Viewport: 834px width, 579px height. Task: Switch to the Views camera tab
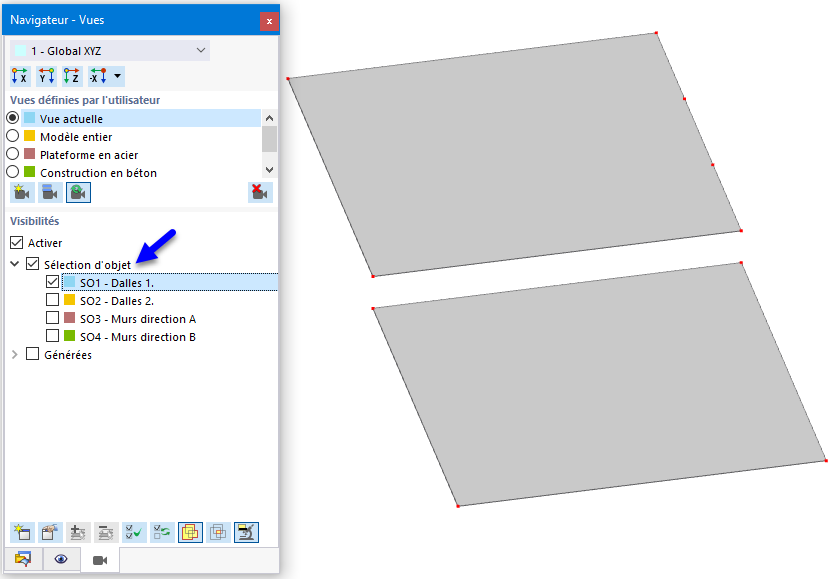(100, 560)
